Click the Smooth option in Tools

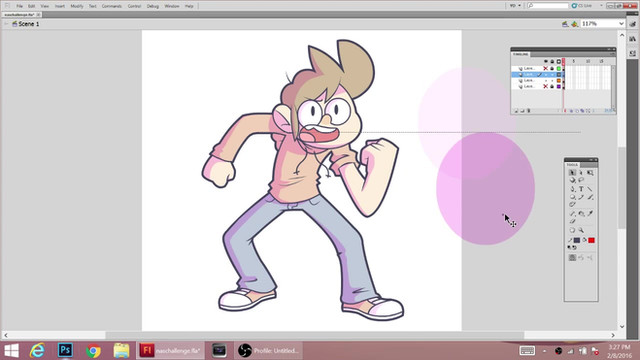581,258
